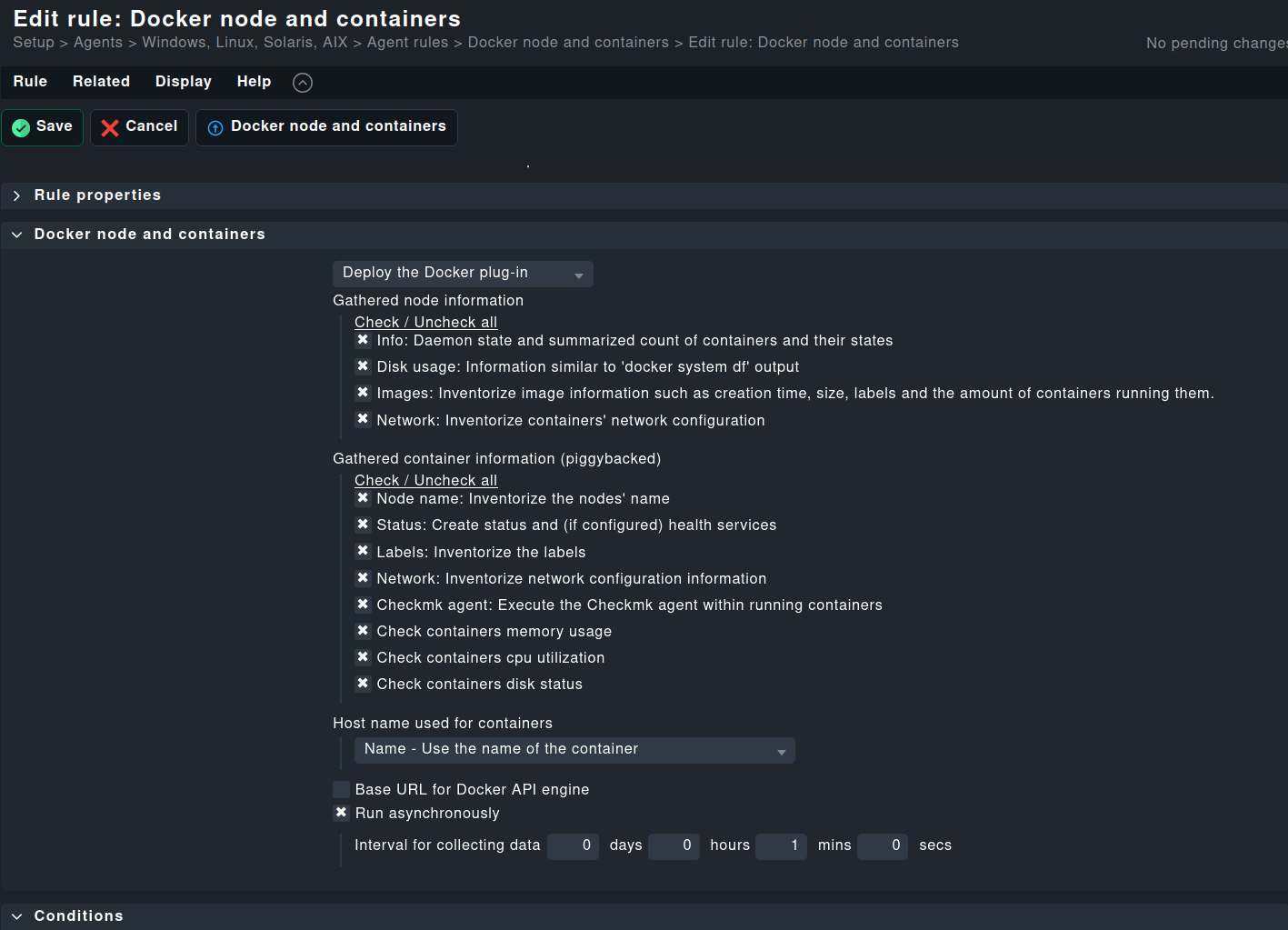Image resolution: width=1288 pixels, height=930 pixels.
Task: Click the mins field in collecting interval
Action: pyautogui.click(x=781, y=846)
